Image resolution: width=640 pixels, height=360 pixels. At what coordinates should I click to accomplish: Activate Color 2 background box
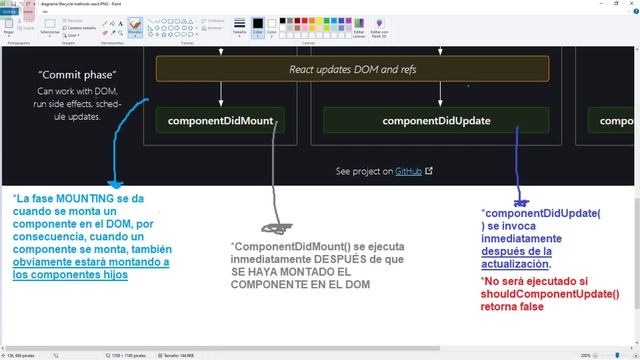tap(272, 27)
